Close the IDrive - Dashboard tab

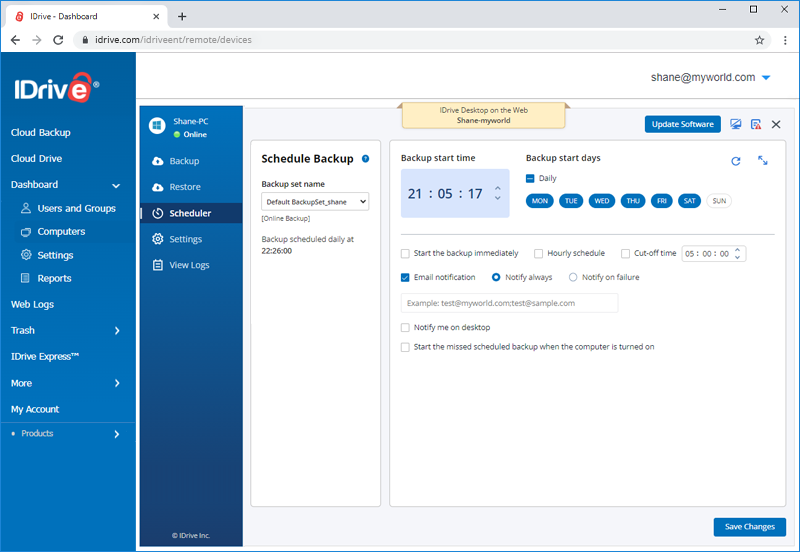click(x=156, y=16)
